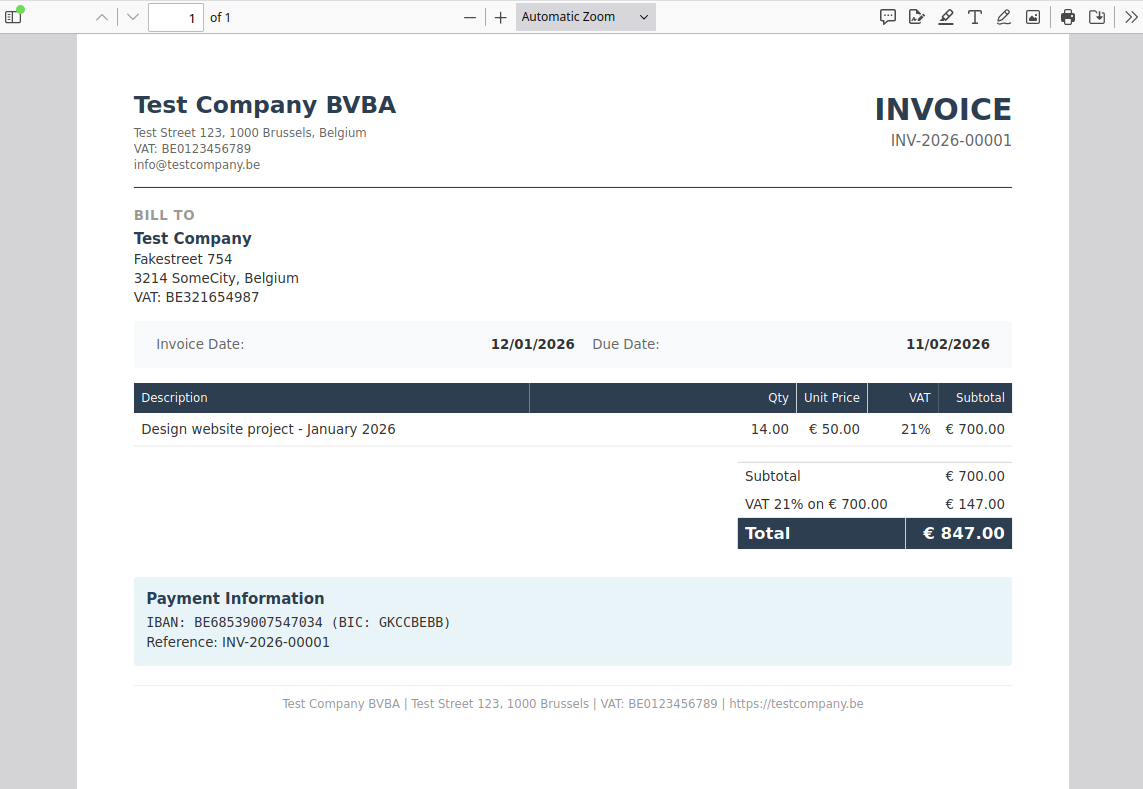Click the Test Company BVBA heading
This screenshot has width=1143, height=789.
(265, 105)
